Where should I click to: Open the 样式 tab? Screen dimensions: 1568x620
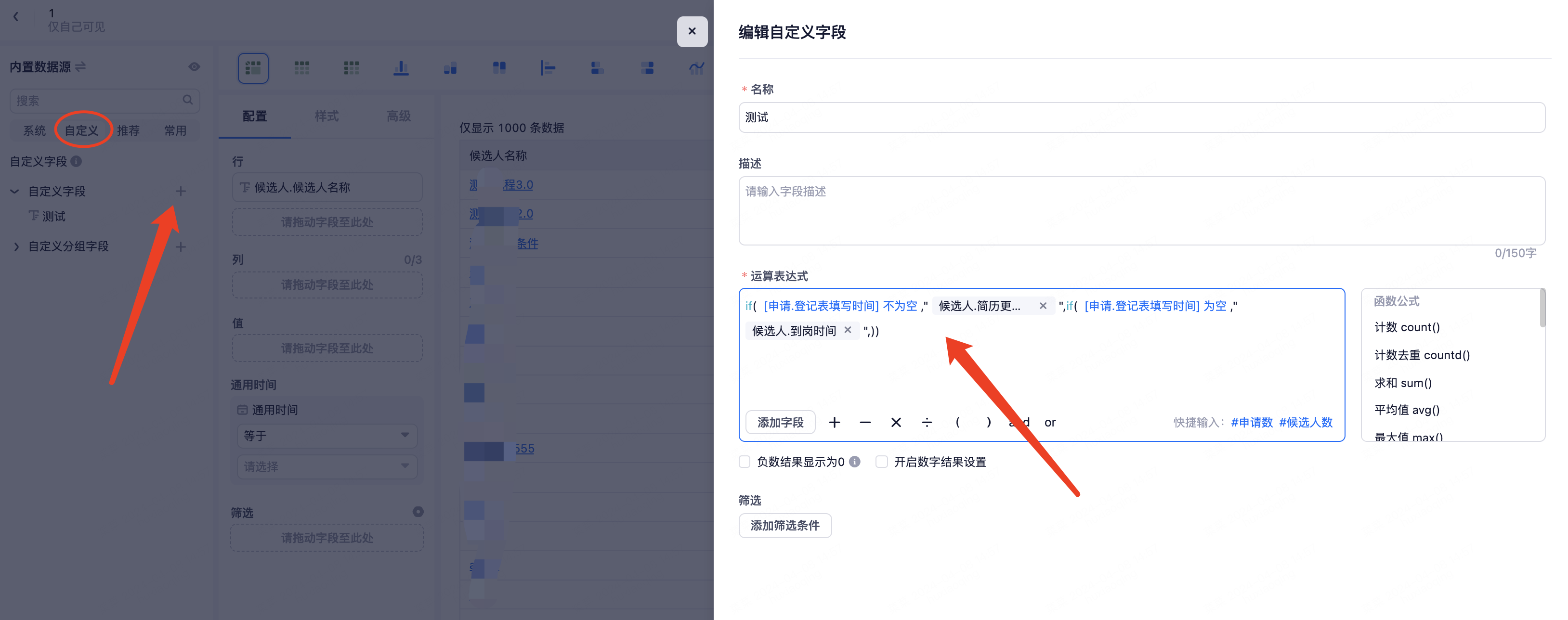[326, 116]
